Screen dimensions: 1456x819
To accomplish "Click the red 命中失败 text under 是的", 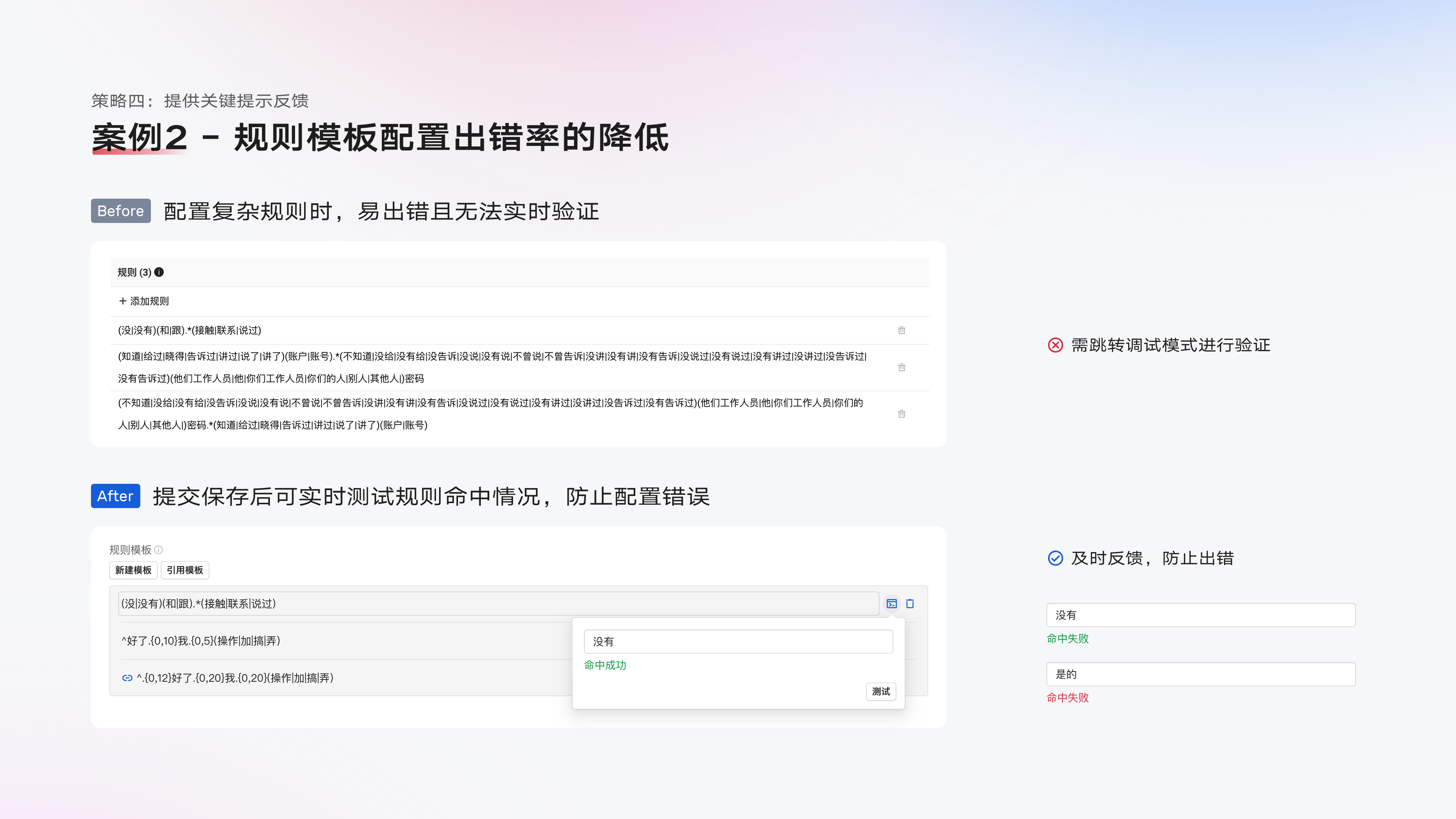I will (x=1067, y=698).
